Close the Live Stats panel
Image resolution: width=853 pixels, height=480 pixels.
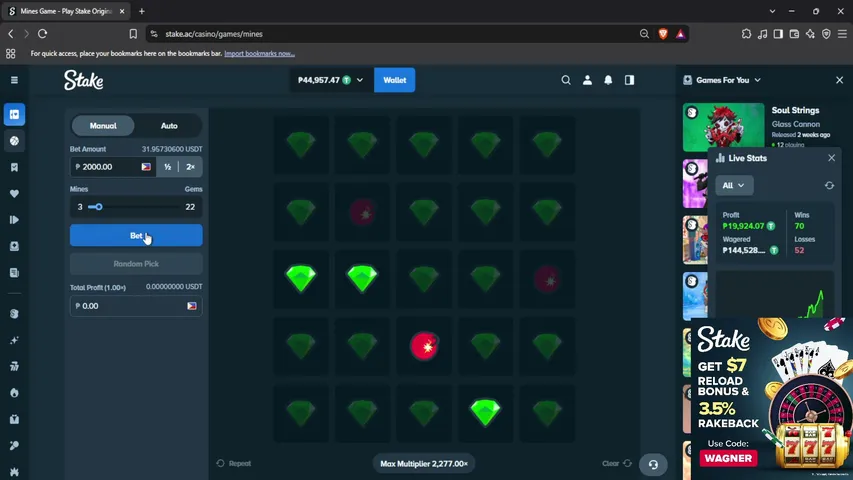pyautogui.click(x=831, y=158)
